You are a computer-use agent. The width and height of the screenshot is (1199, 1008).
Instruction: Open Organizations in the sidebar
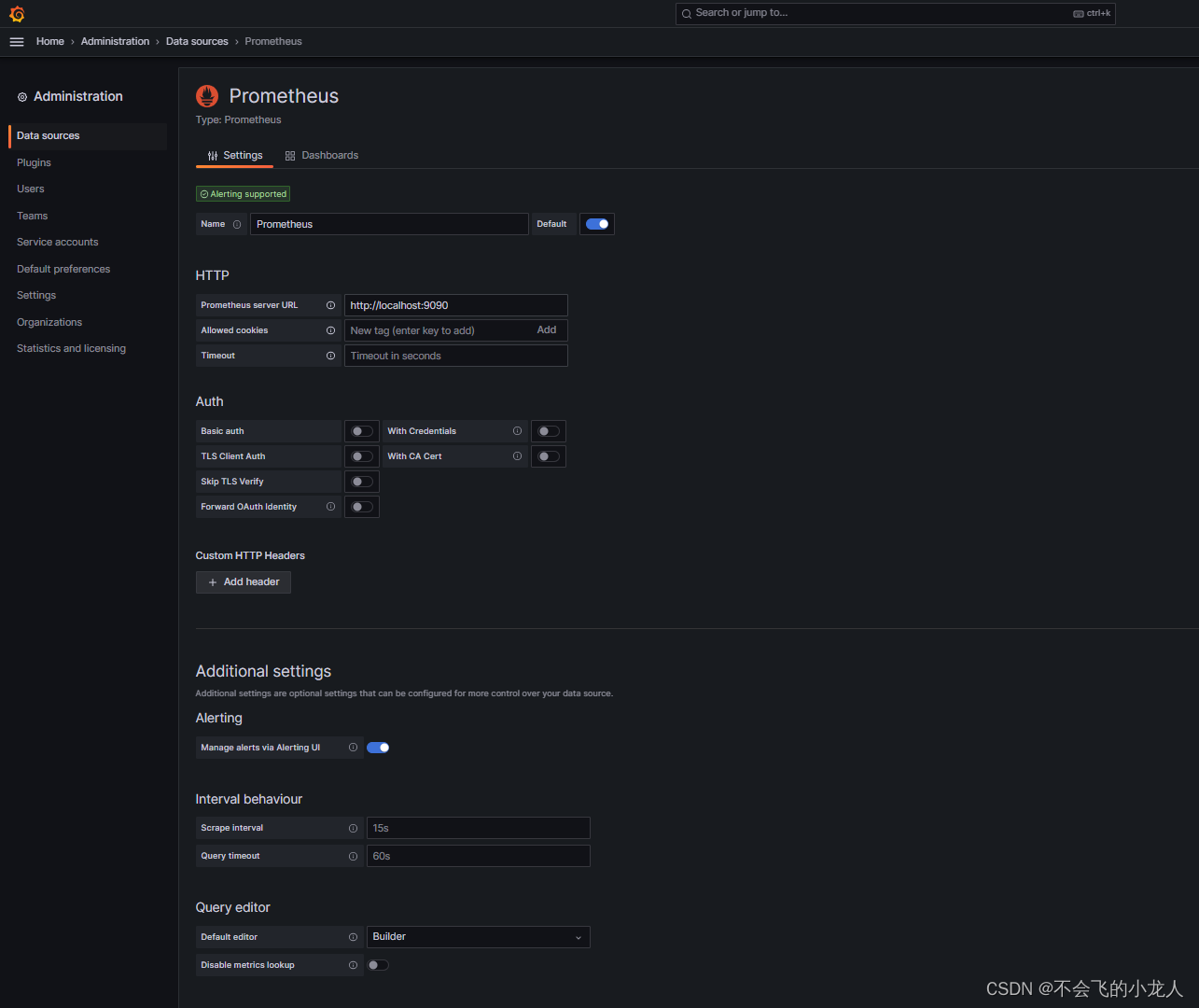coord(49,322)
